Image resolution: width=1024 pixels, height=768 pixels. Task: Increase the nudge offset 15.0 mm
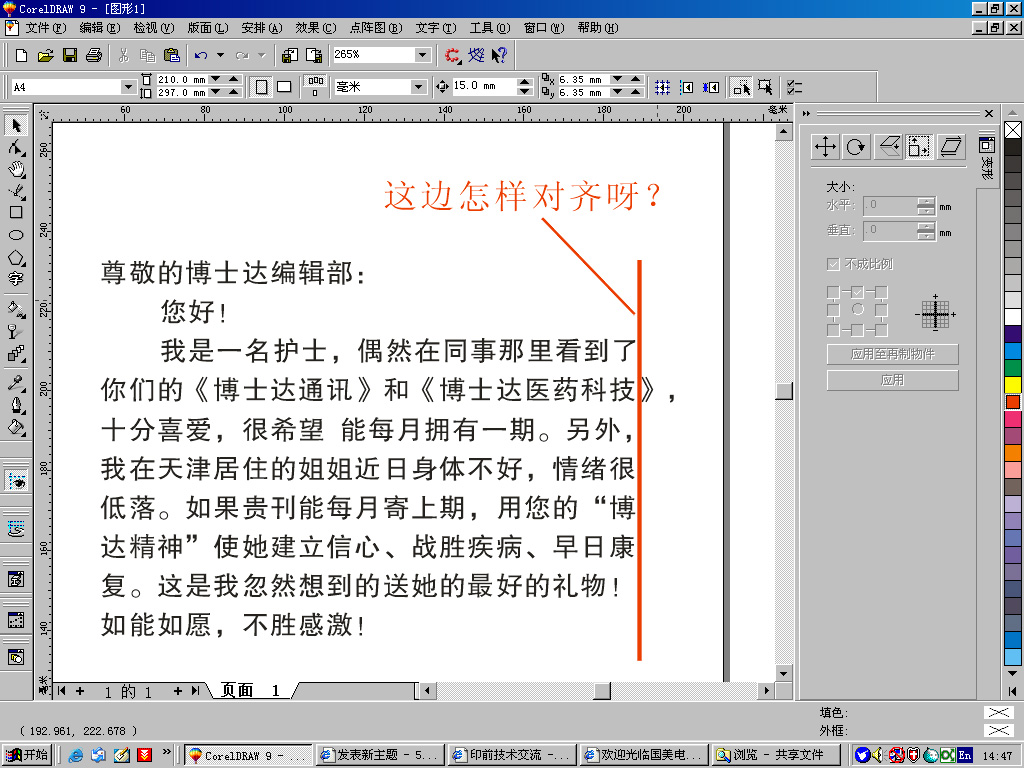coord(524,82)
